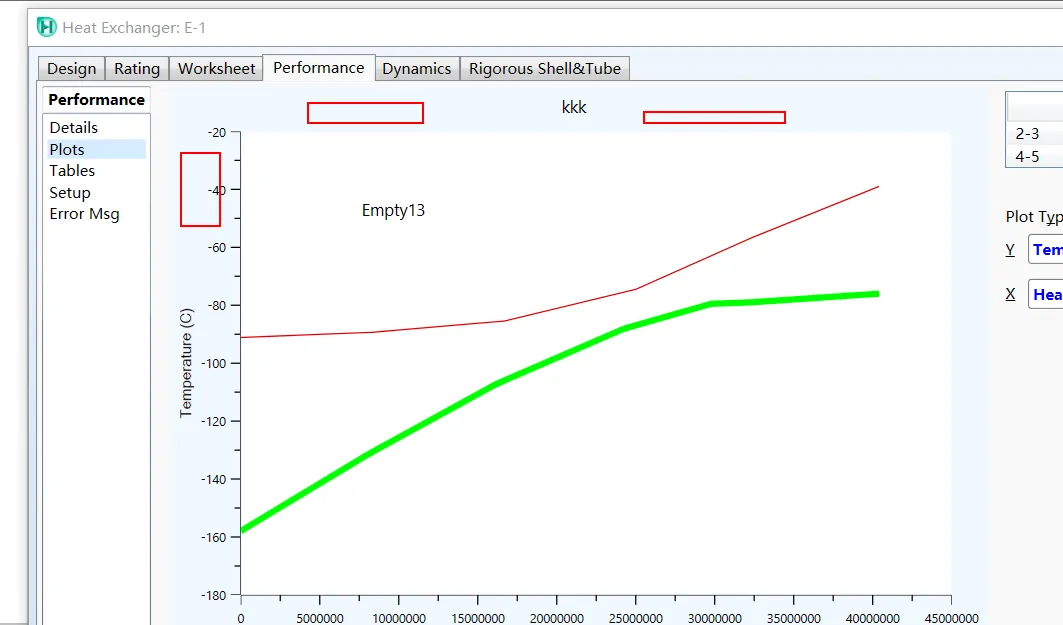The image size is (1063, 625).
Task: Click the Temperature (C) axis label
Action: tap(186, 363)
